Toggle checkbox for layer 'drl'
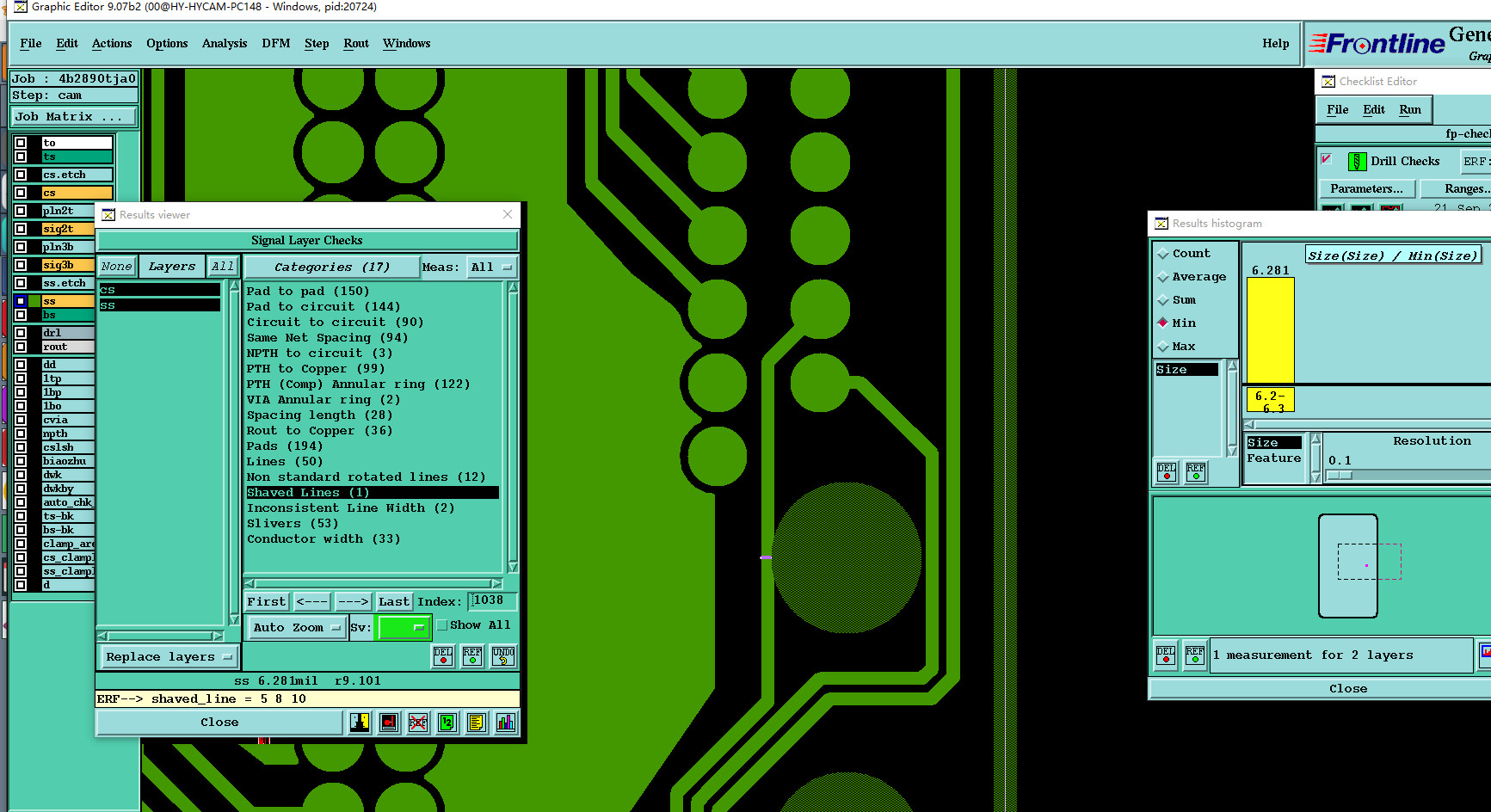Viewport: 1491px width, 812px height. pos(21,333)
